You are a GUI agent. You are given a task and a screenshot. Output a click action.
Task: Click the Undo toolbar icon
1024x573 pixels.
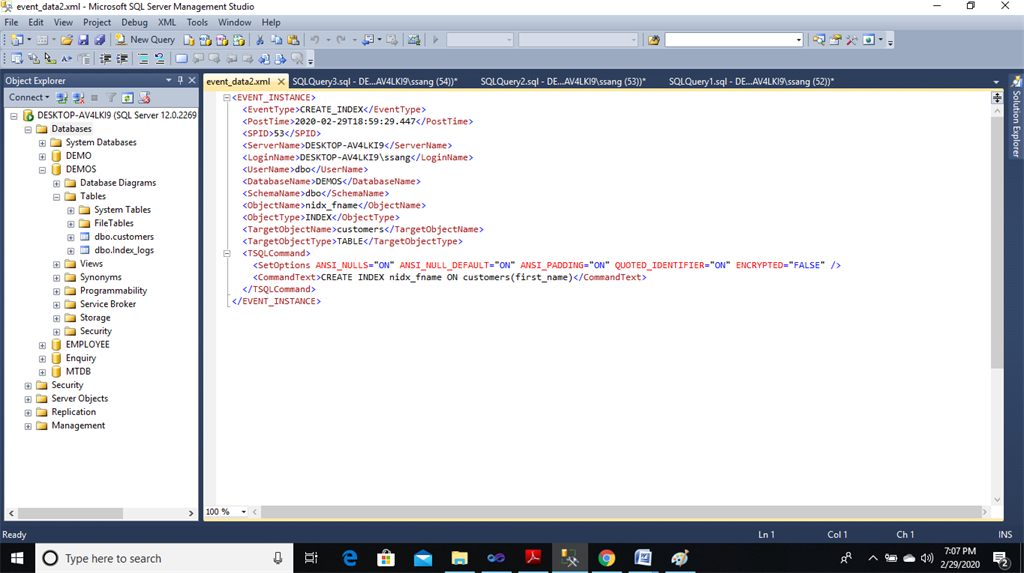(x=315, y=40)
